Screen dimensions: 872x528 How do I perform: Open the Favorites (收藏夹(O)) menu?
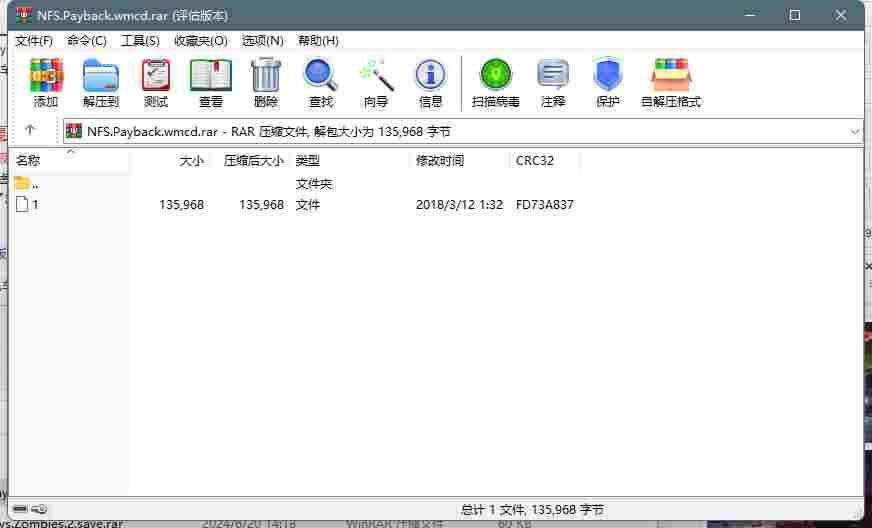pyautogui.click(x=201, y=41)
